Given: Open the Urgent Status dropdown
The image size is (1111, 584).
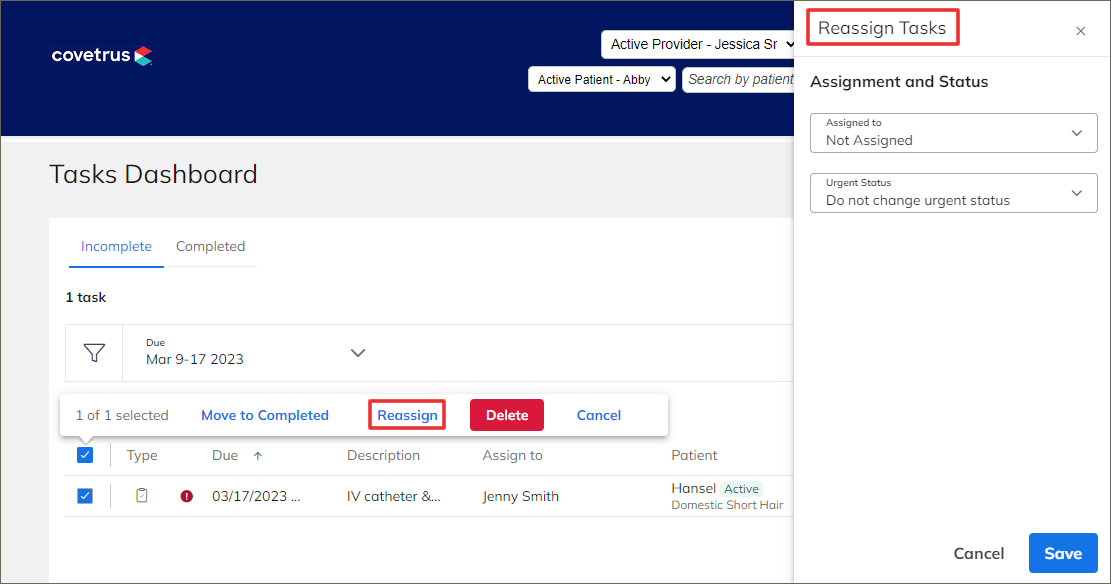Looking at the screenshot, I should (x=952, y=192).
